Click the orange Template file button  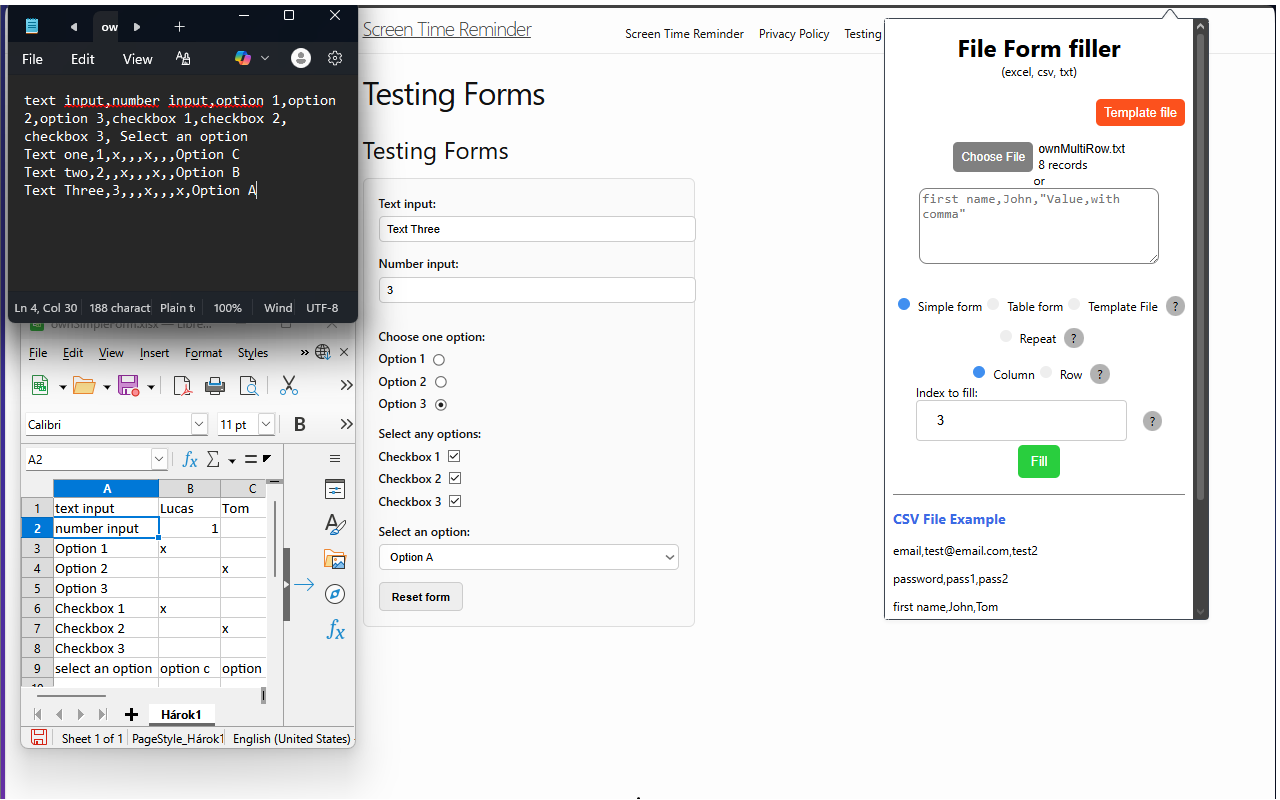coord(1140,112)
